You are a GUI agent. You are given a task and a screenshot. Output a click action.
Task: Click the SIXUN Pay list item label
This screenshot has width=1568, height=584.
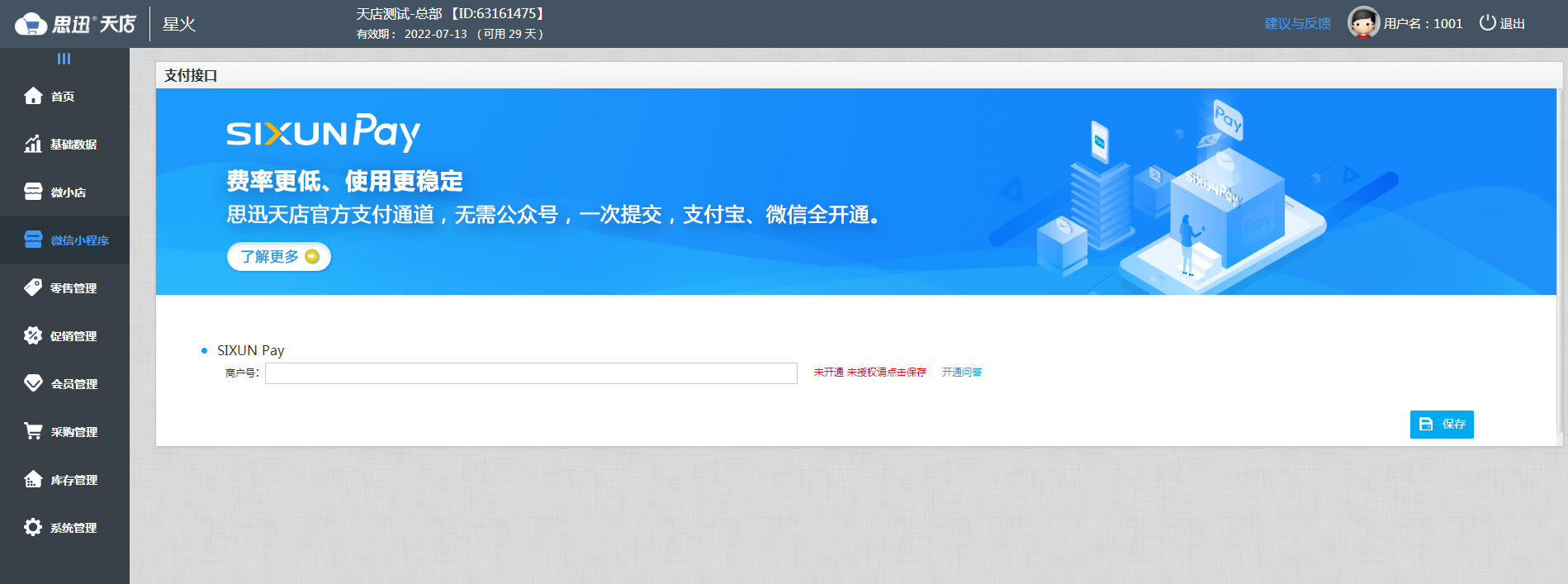point(251,350)
